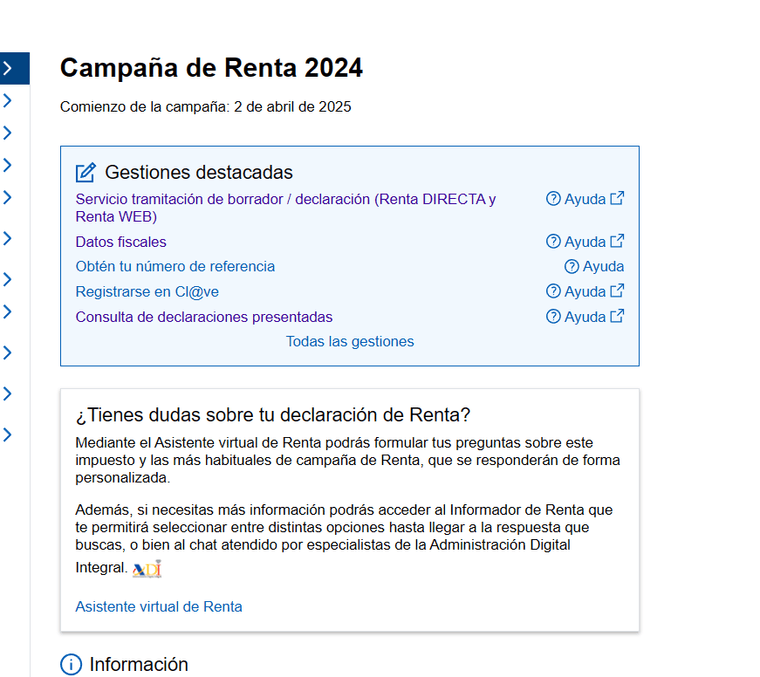This screenshot has width=760, height=677.
Task: Click the 'Gestiones destacadas' heading text
Action: pyautogui.click(x=199, y=173)
